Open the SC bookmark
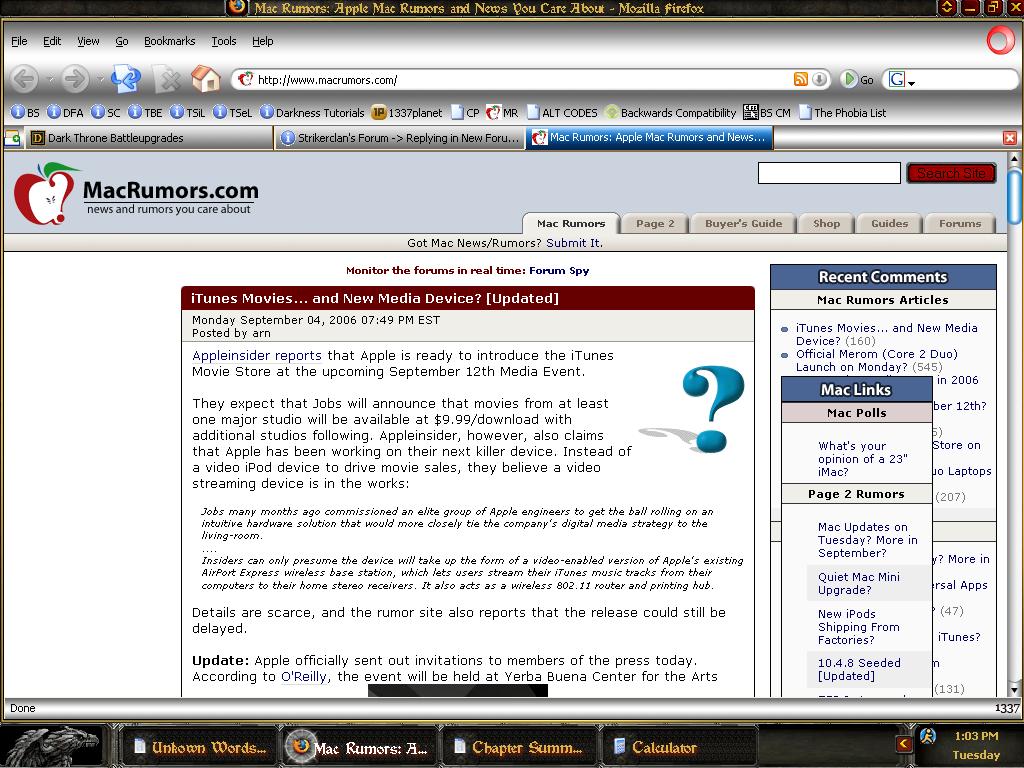 tap(105, 112)
